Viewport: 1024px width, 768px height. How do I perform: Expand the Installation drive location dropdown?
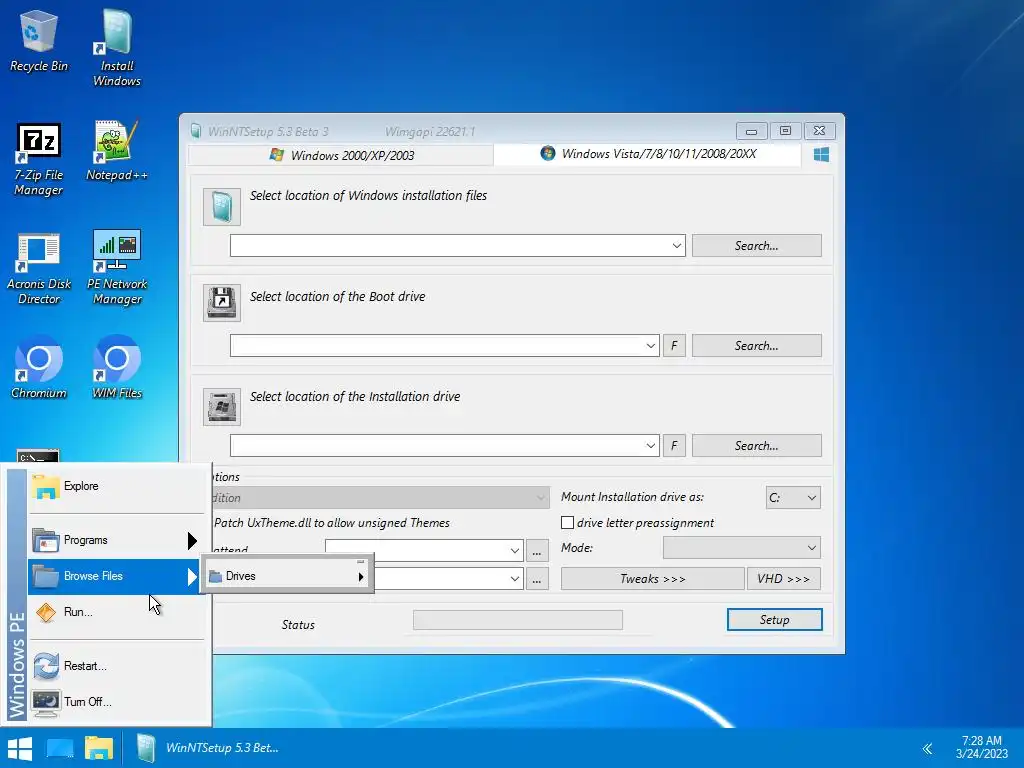650,446
